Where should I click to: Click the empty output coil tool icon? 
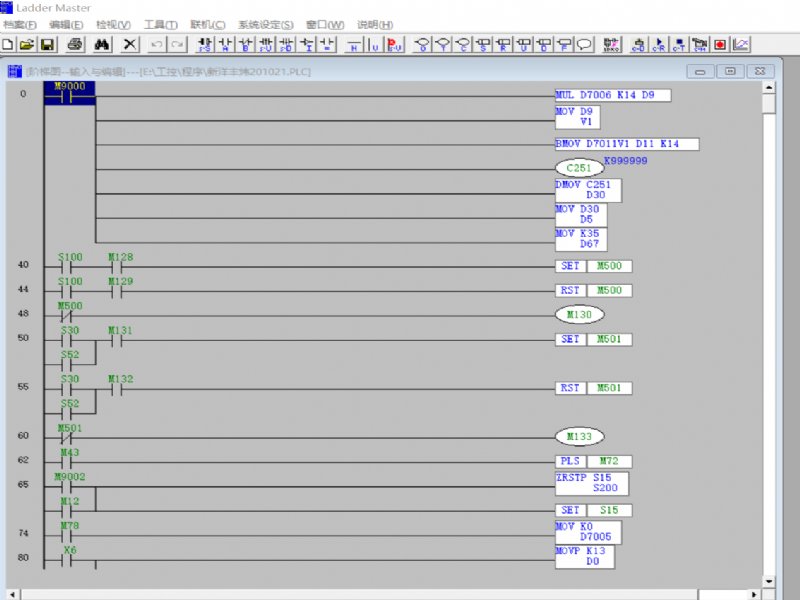click(422, 44)
